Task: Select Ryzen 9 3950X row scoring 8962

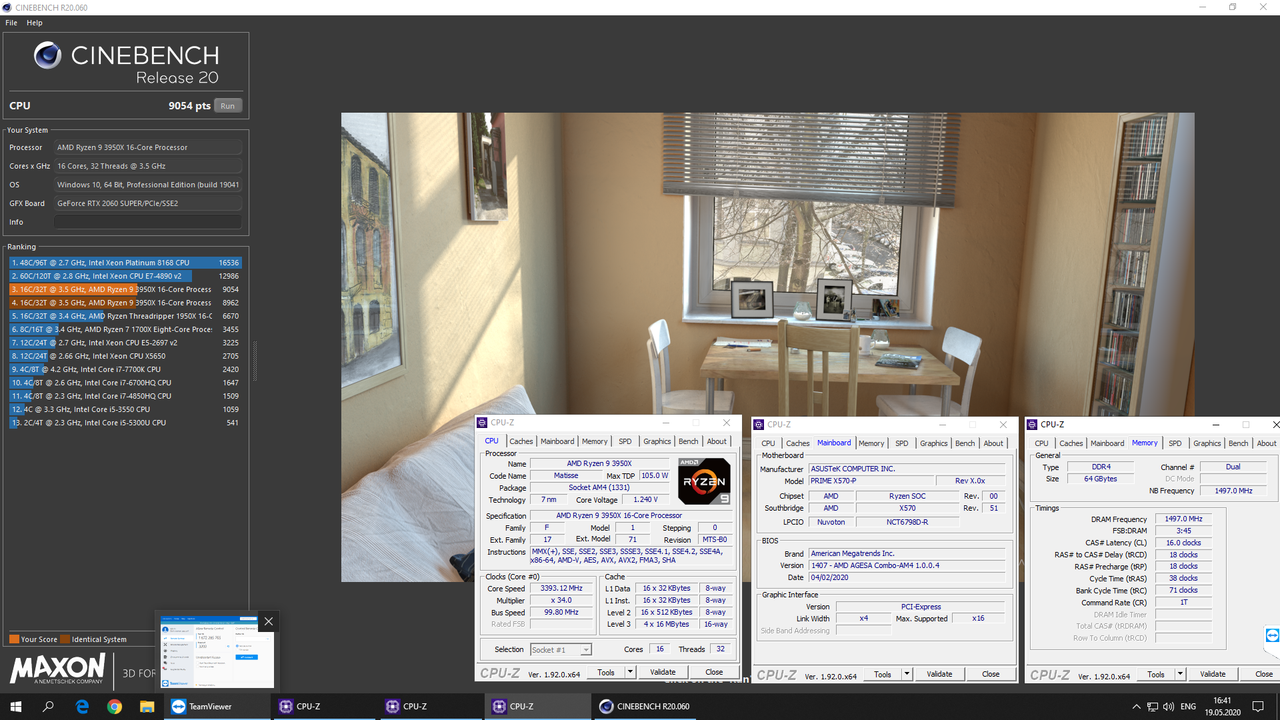Action: point(125,303)
